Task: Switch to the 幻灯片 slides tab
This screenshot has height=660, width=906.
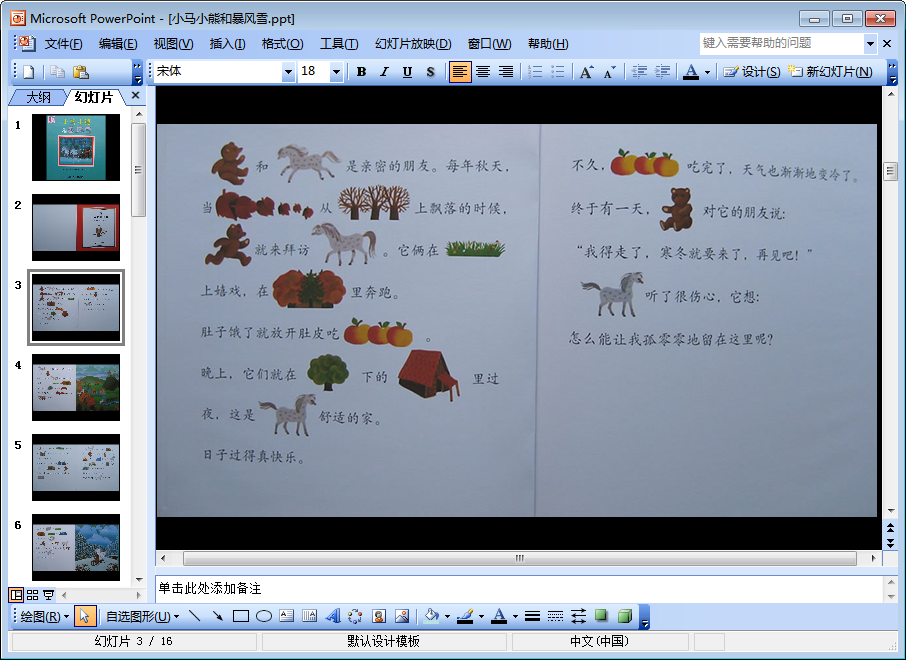Action: [93, 98]
